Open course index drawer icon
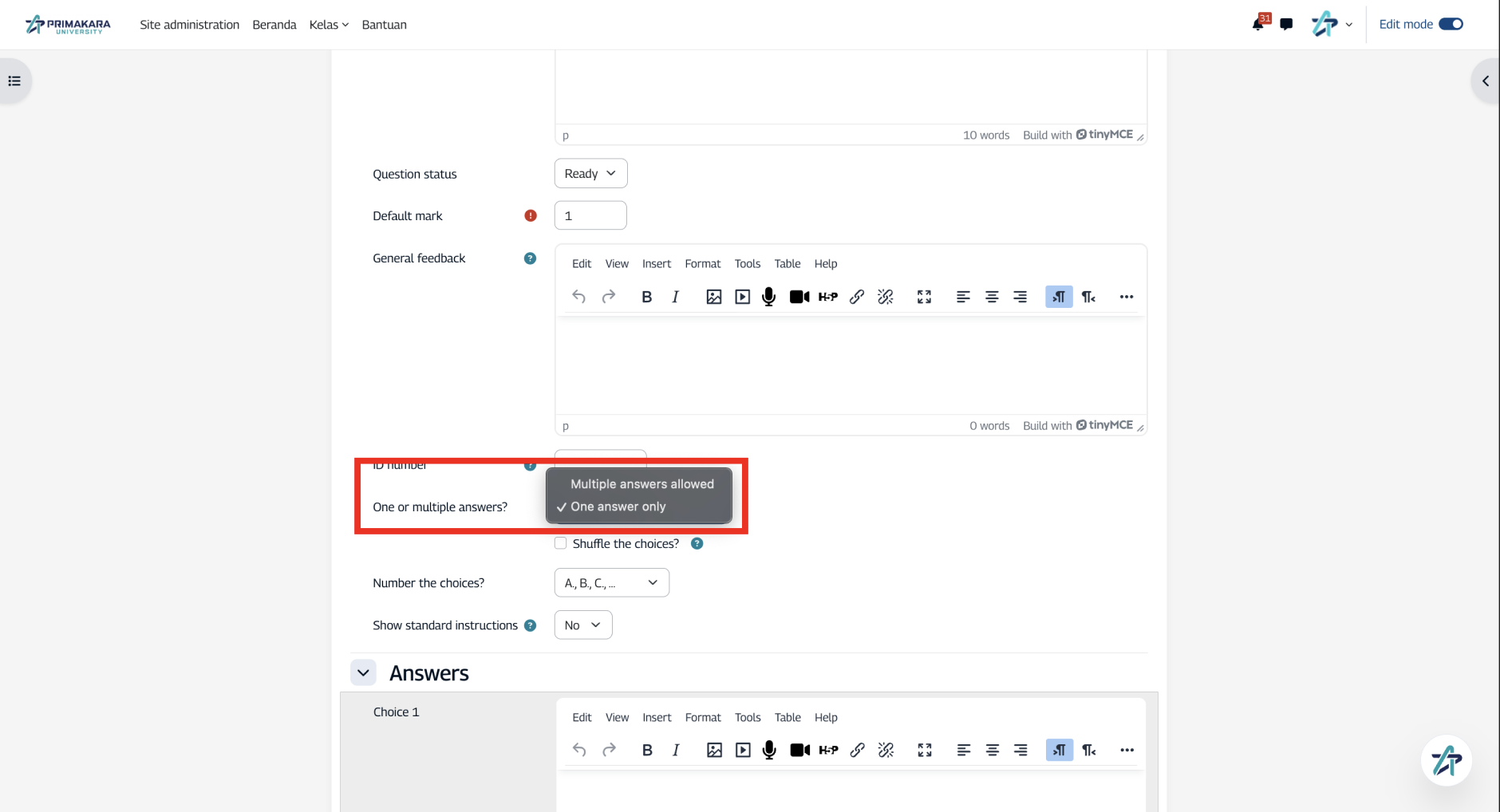 coord(14,81)
